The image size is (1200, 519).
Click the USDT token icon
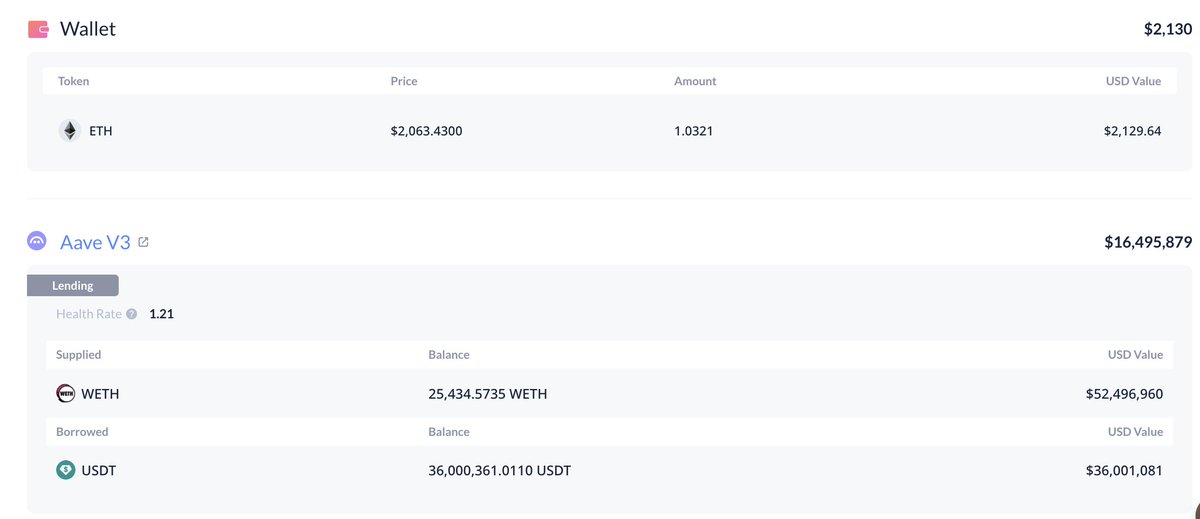tap(66, 470)
